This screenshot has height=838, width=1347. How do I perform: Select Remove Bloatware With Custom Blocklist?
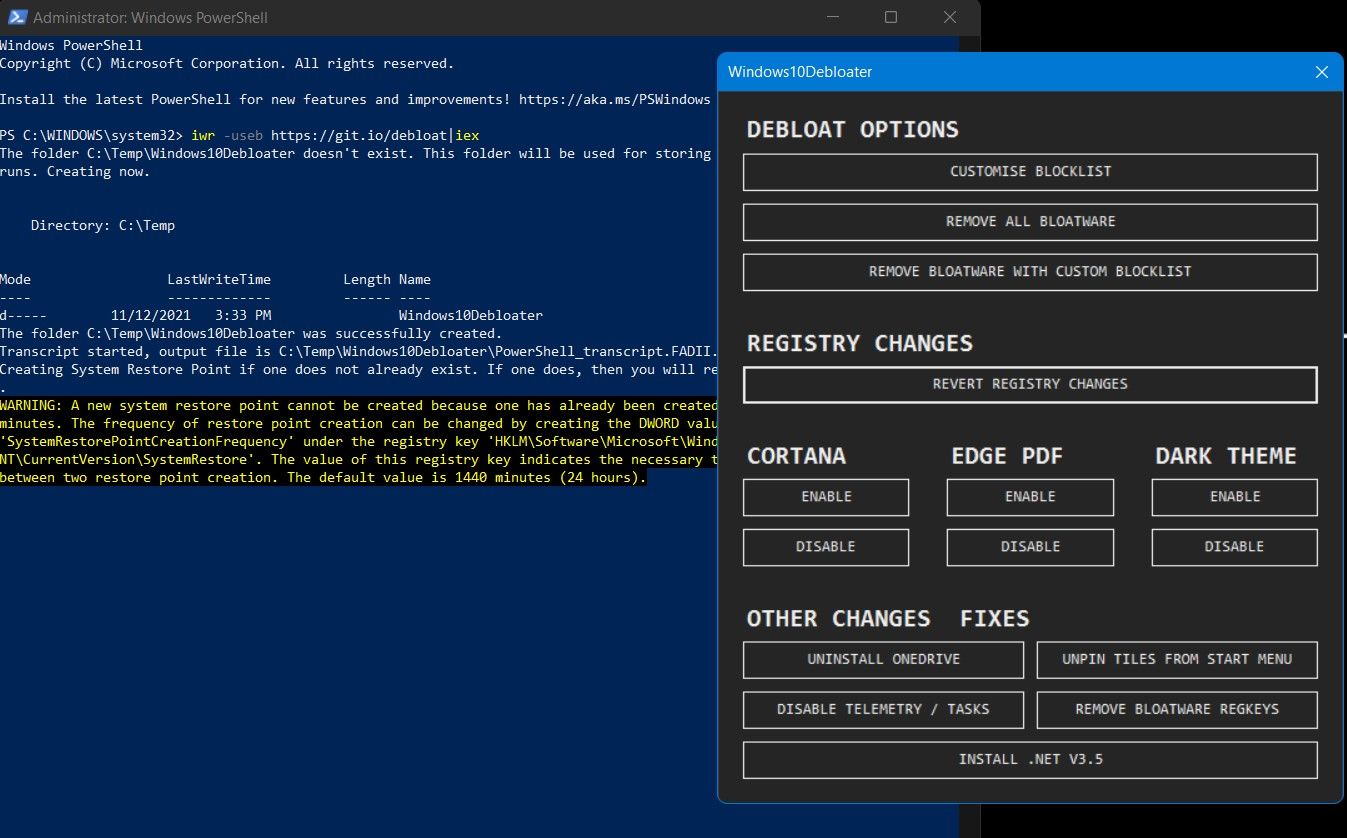pyautogui.click(x=1030, y=272)
